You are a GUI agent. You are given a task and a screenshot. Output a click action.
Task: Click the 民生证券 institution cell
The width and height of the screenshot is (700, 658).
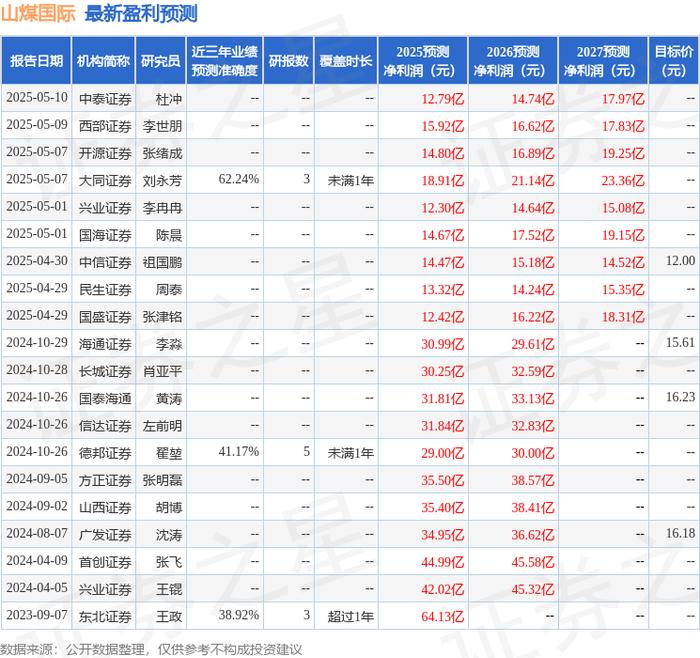[105, 289]
